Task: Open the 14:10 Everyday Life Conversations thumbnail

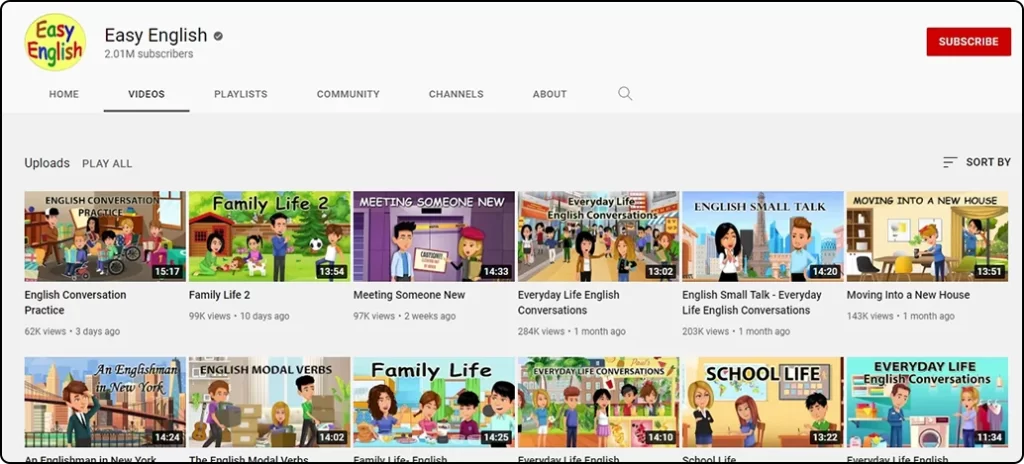Action: click(x=599, y=402)
